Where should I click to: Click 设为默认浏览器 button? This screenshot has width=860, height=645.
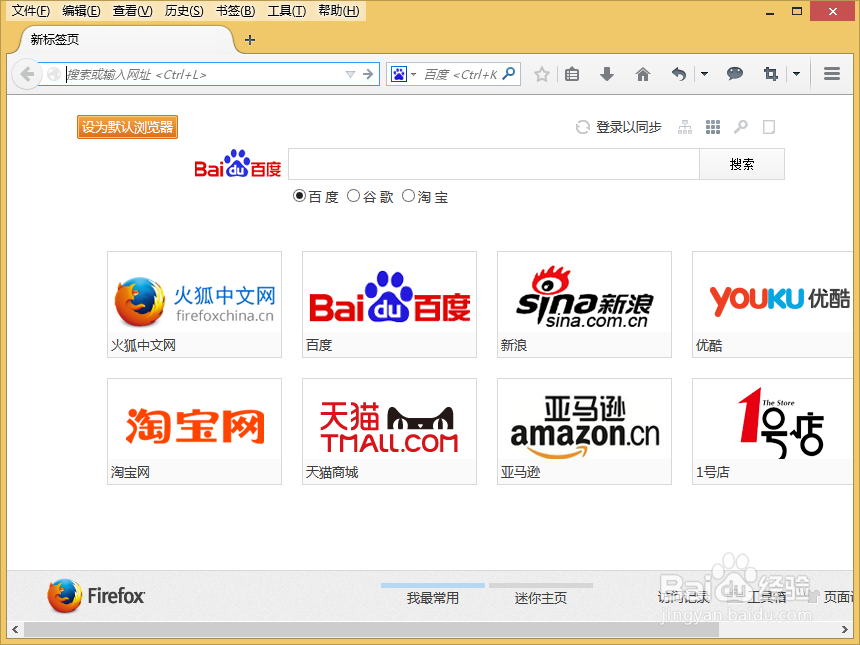(x=127, y=127)
